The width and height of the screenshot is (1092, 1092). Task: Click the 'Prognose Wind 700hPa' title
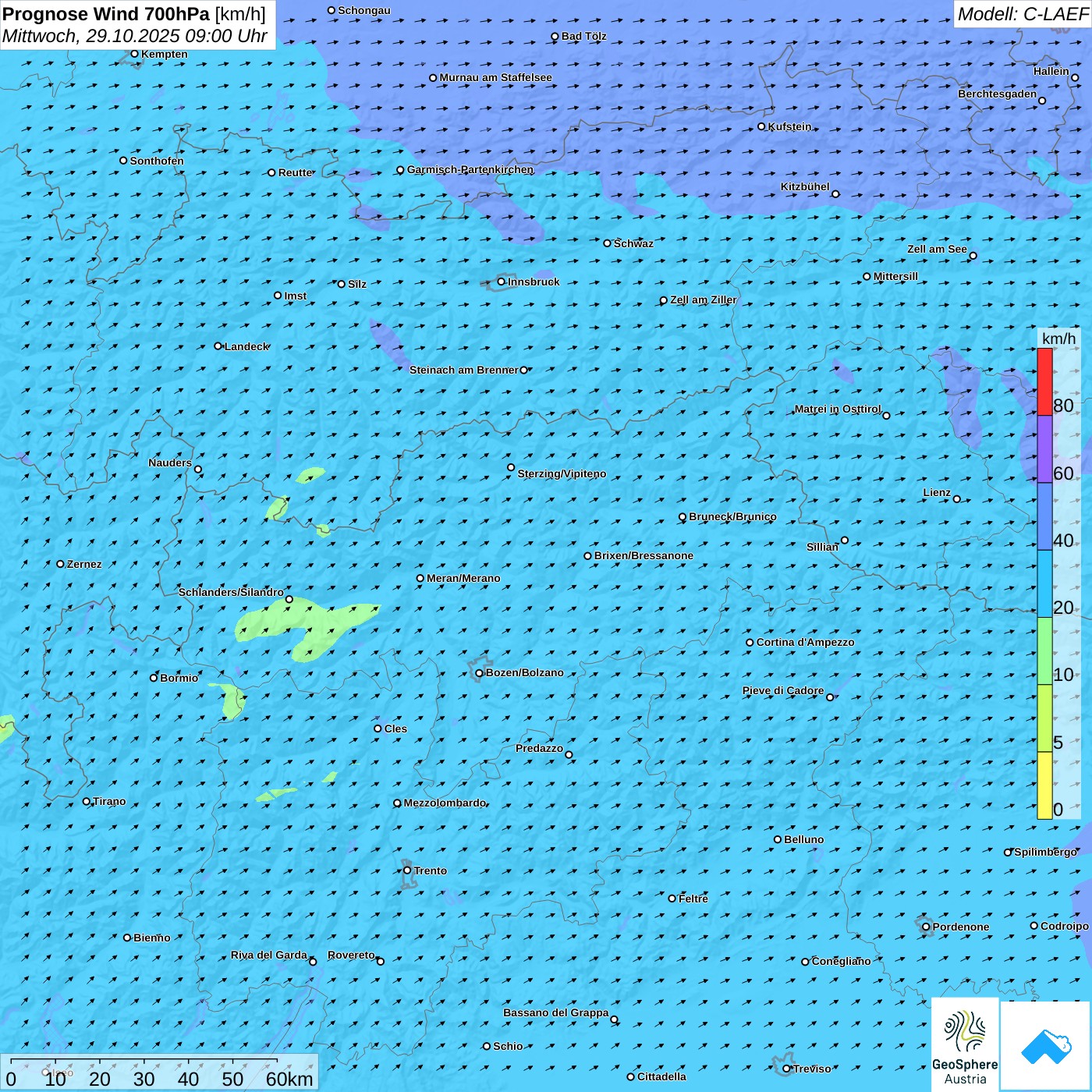coord(106,14)
